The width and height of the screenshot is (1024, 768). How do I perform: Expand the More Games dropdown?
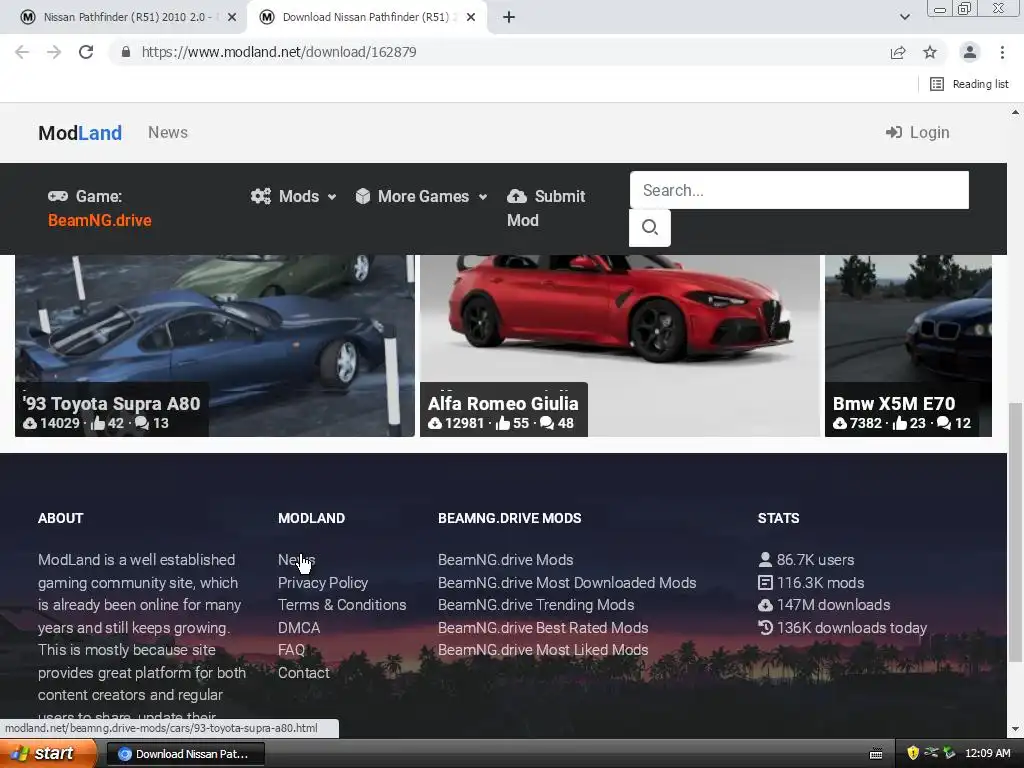click(x=422, y=197)
